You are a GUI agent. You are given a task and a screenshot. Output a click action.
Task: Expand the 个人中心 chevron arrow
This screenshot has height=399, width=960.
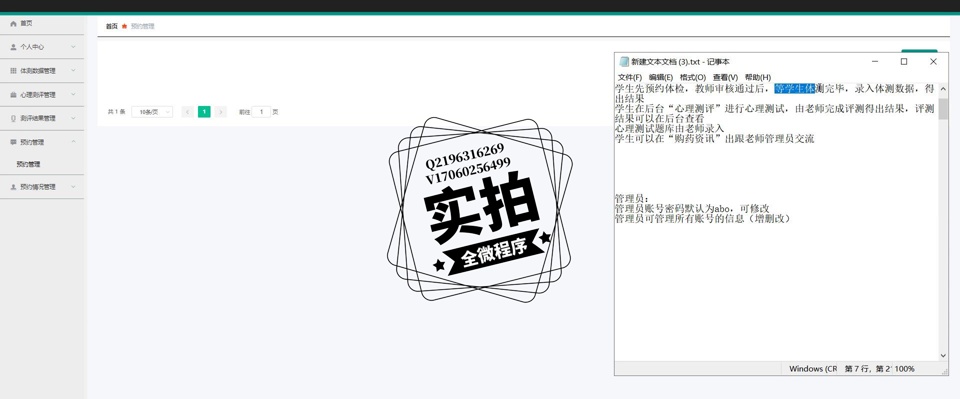point(73,47)
